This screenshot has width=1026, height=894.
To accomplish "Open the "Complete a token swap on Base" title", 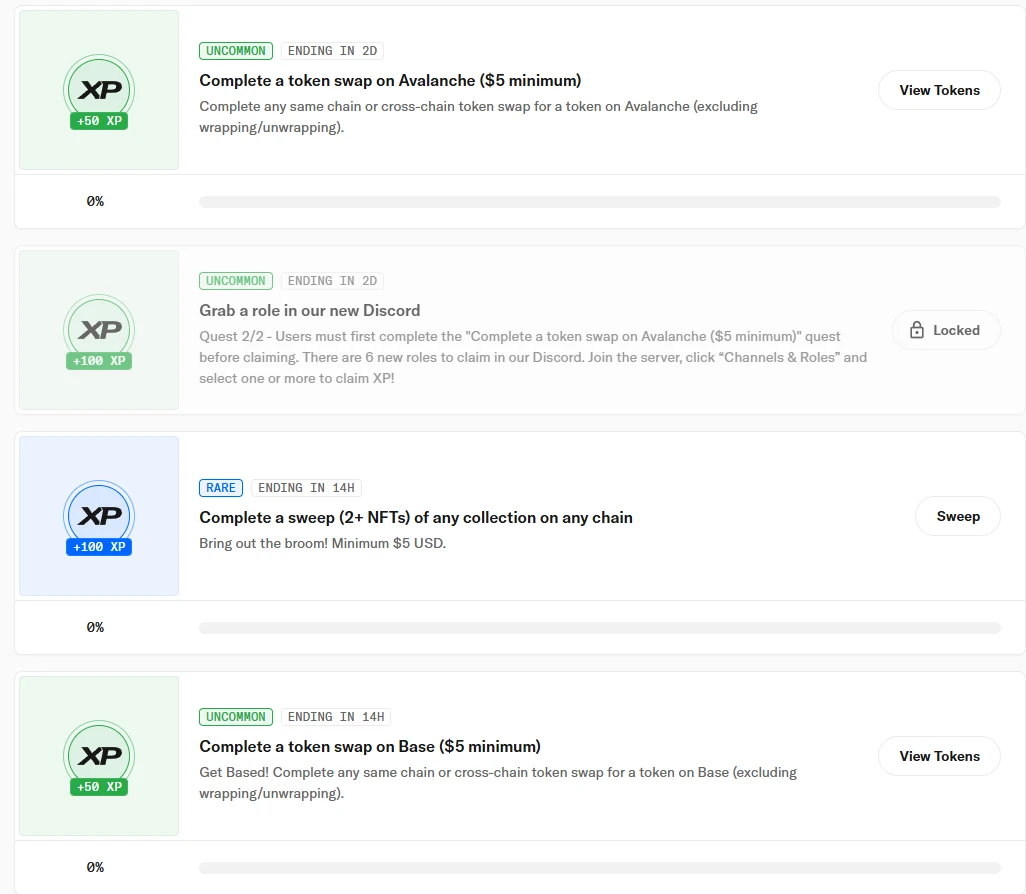I will [x=370, y=746].
